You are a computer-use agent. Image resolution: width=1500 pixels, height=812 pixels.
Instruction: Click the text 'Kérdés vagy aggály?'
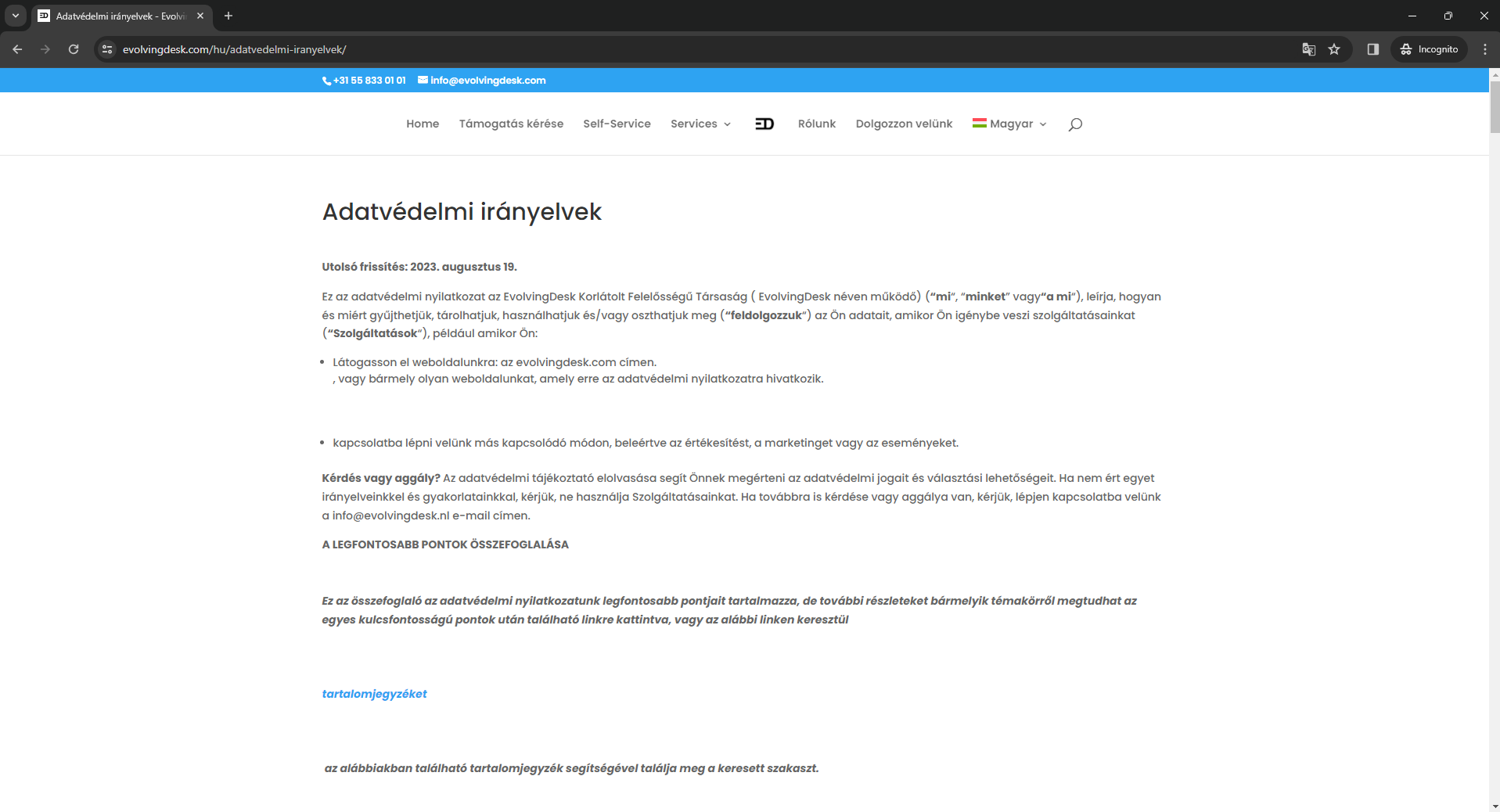pos(381,478)
